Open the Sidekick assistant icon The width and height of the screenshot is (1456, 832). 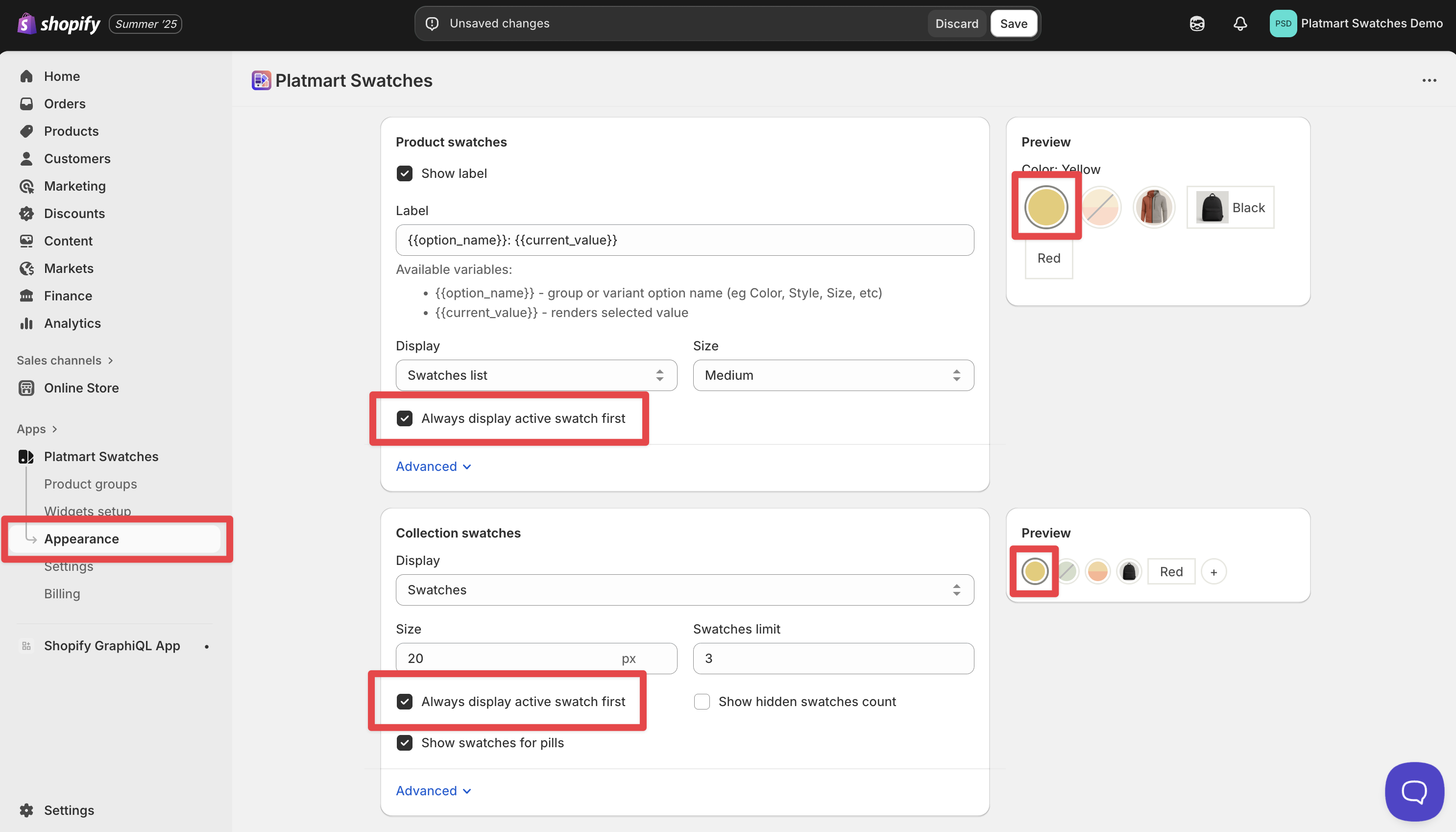pyautogui.click(x=1197, y=24)
